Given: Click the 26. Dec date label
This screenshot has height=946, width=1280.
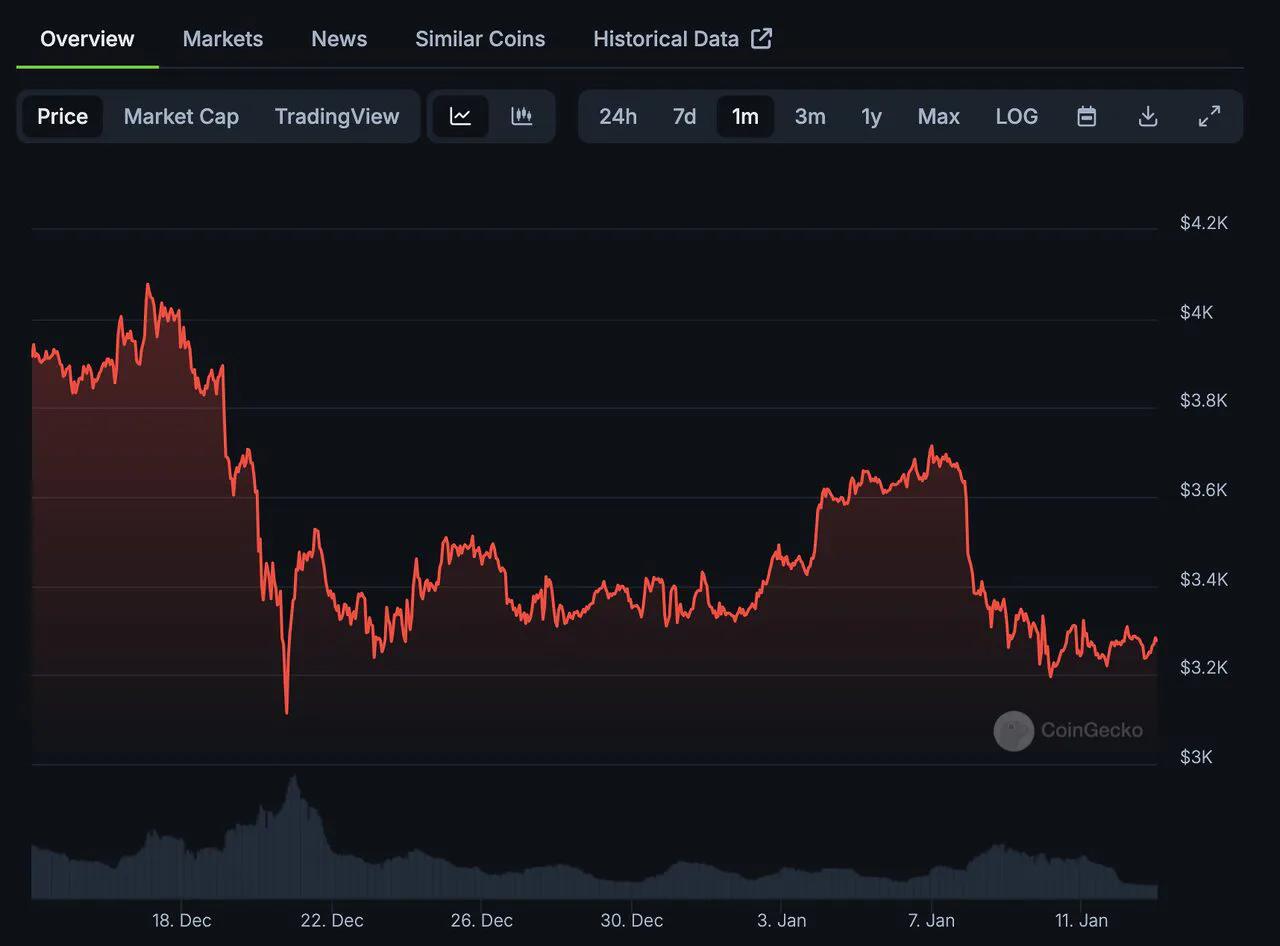Looking at the screenshot, I should pyautogui.click(x=482, y=920).
